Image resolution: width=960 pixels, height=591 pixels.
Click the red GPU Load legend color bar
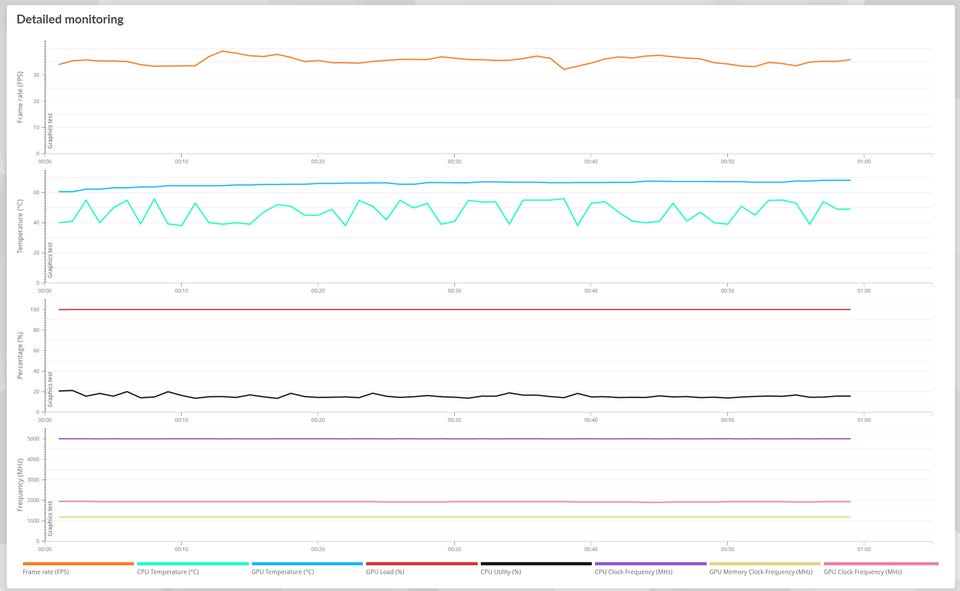(x=421, y=563)
